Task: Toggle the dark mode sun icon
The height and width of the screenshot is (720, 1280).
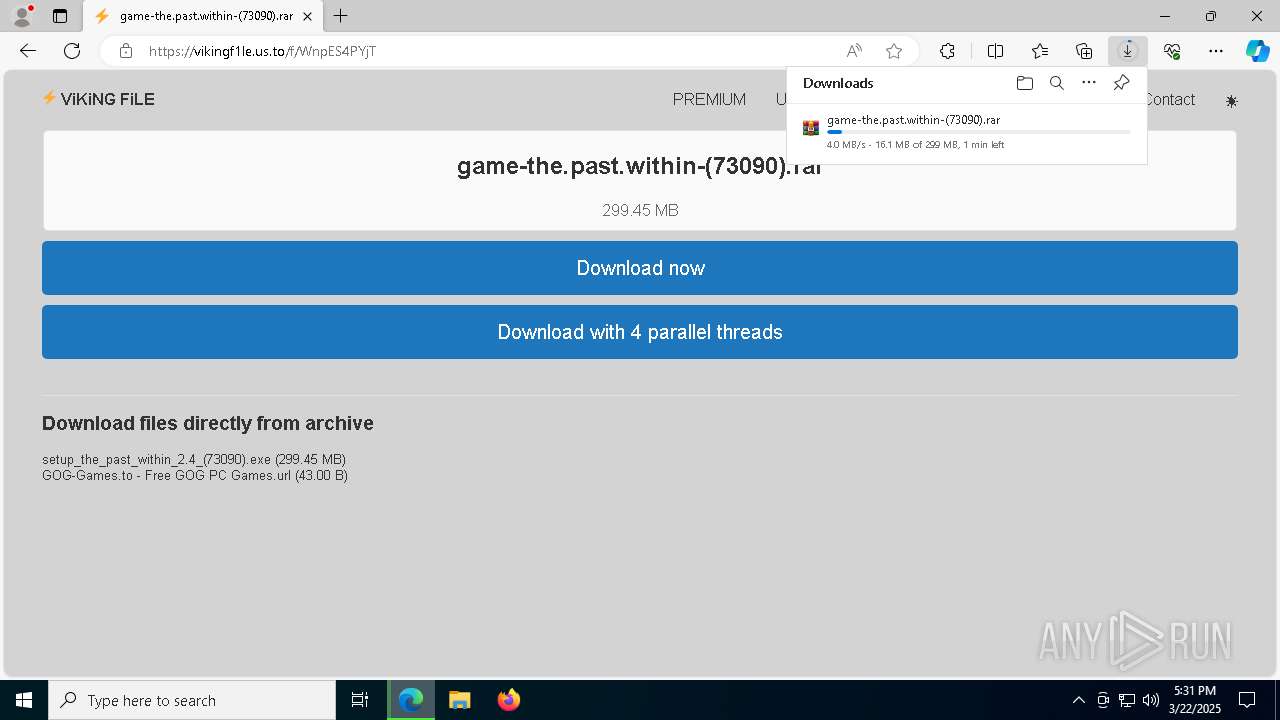Action: pyautogui.click(x=1231, y=101)
